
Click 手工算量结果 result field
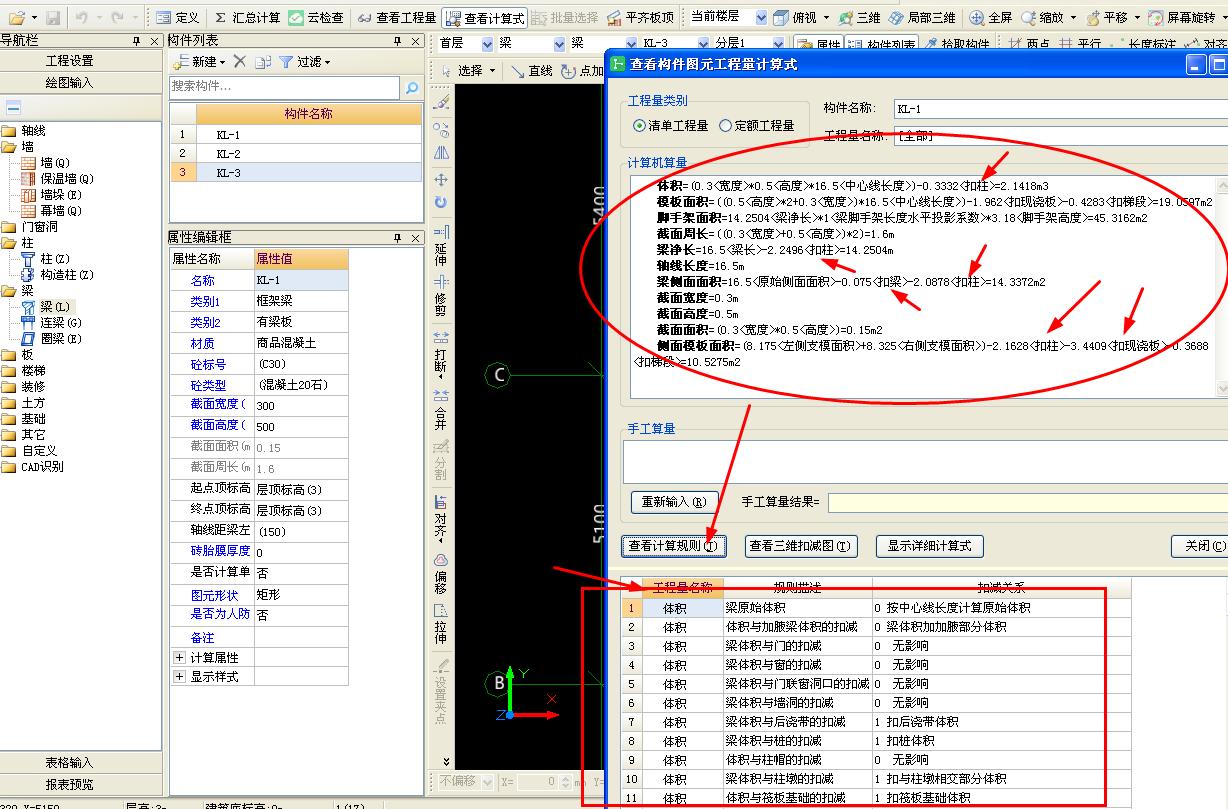[1027, 502]
